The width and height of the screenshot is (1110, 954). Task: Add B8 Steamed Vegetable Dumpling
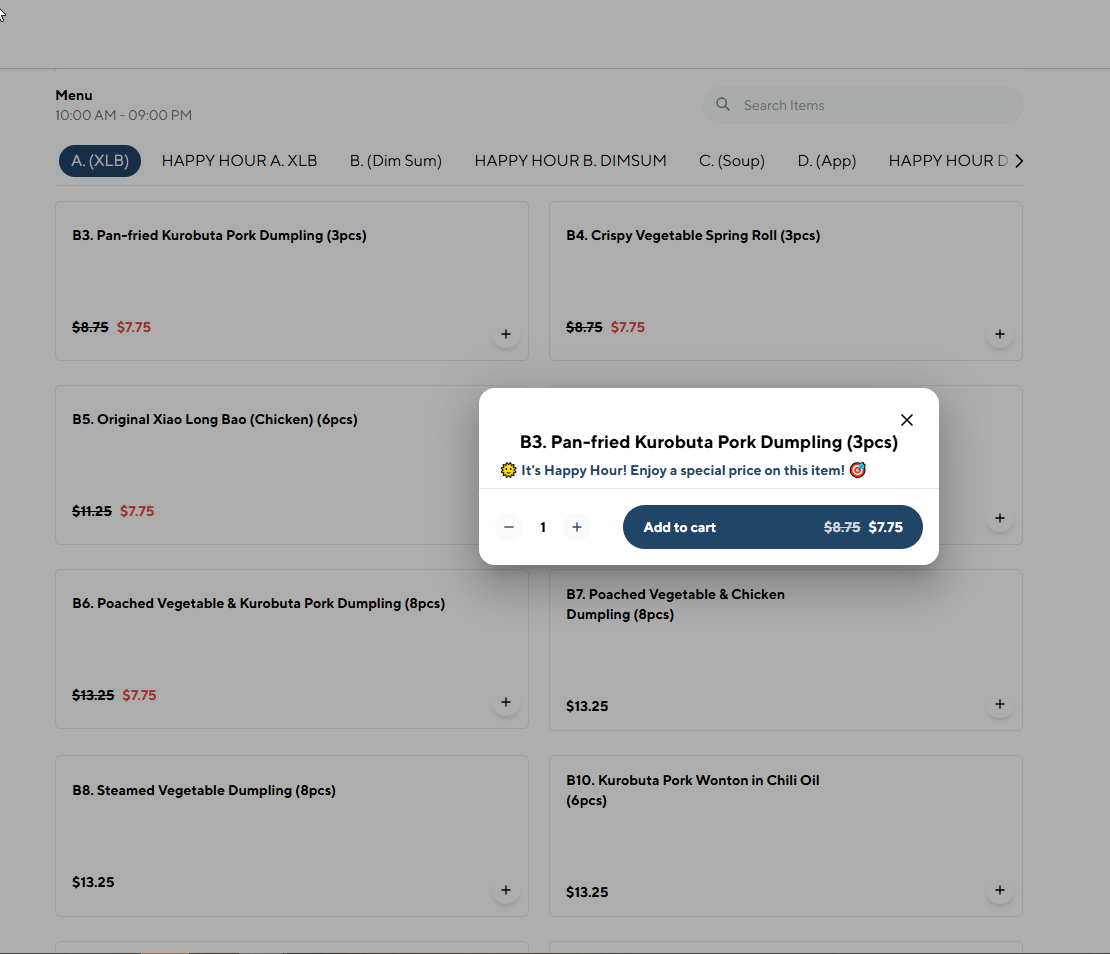point(505,890)
